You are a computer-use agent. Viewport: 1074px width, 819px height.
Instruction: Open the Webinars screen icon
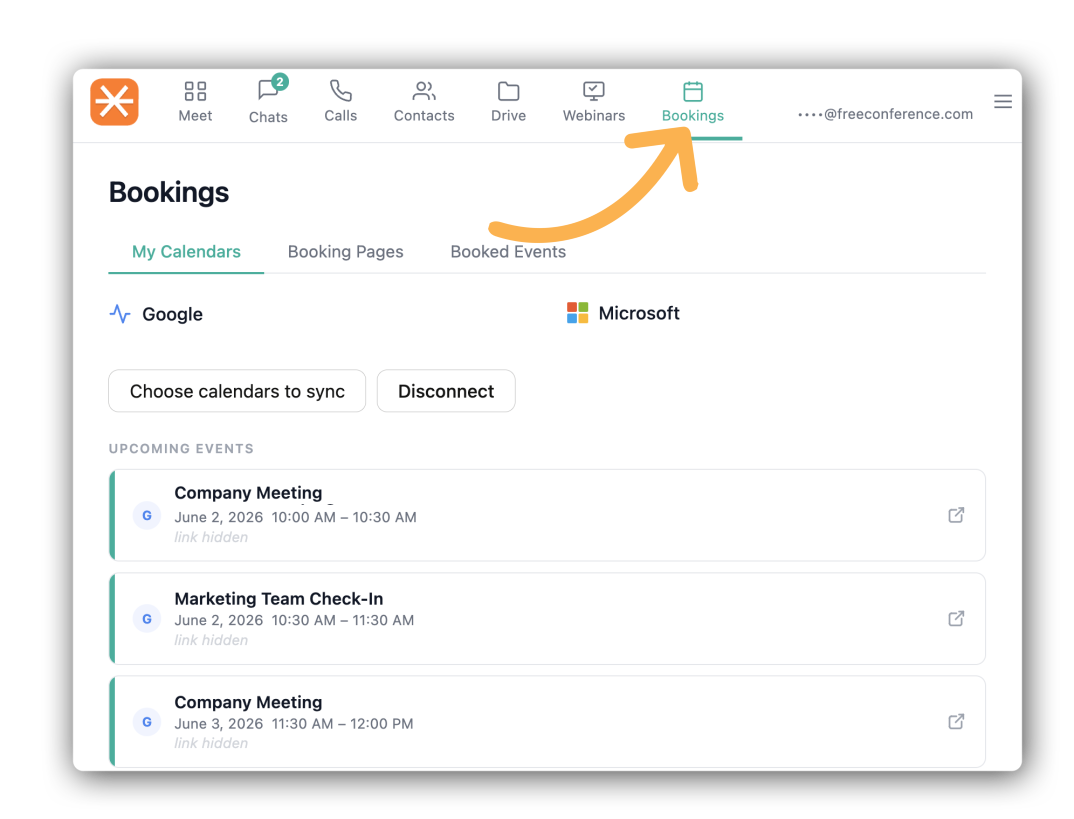[x=594, y=91]
